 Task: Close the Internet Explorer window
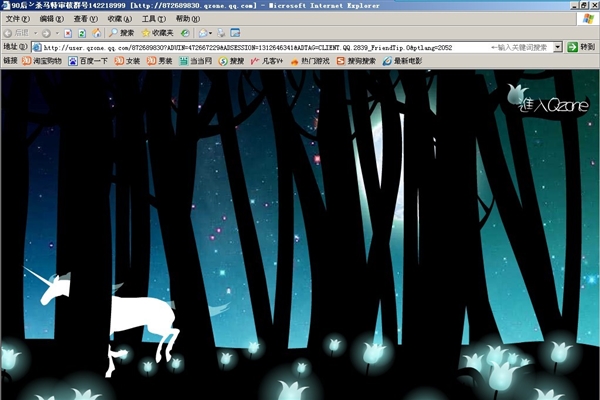point(594,5)
